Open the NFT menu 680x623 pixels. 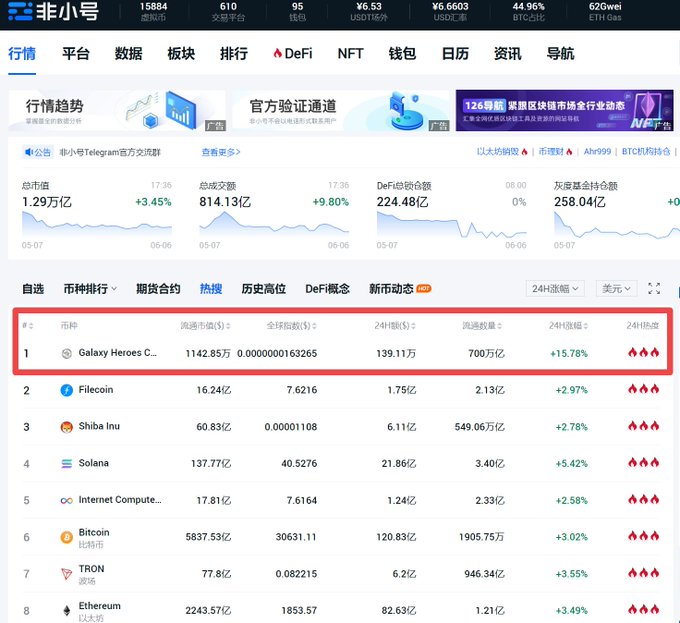click(x=350, y=54)
